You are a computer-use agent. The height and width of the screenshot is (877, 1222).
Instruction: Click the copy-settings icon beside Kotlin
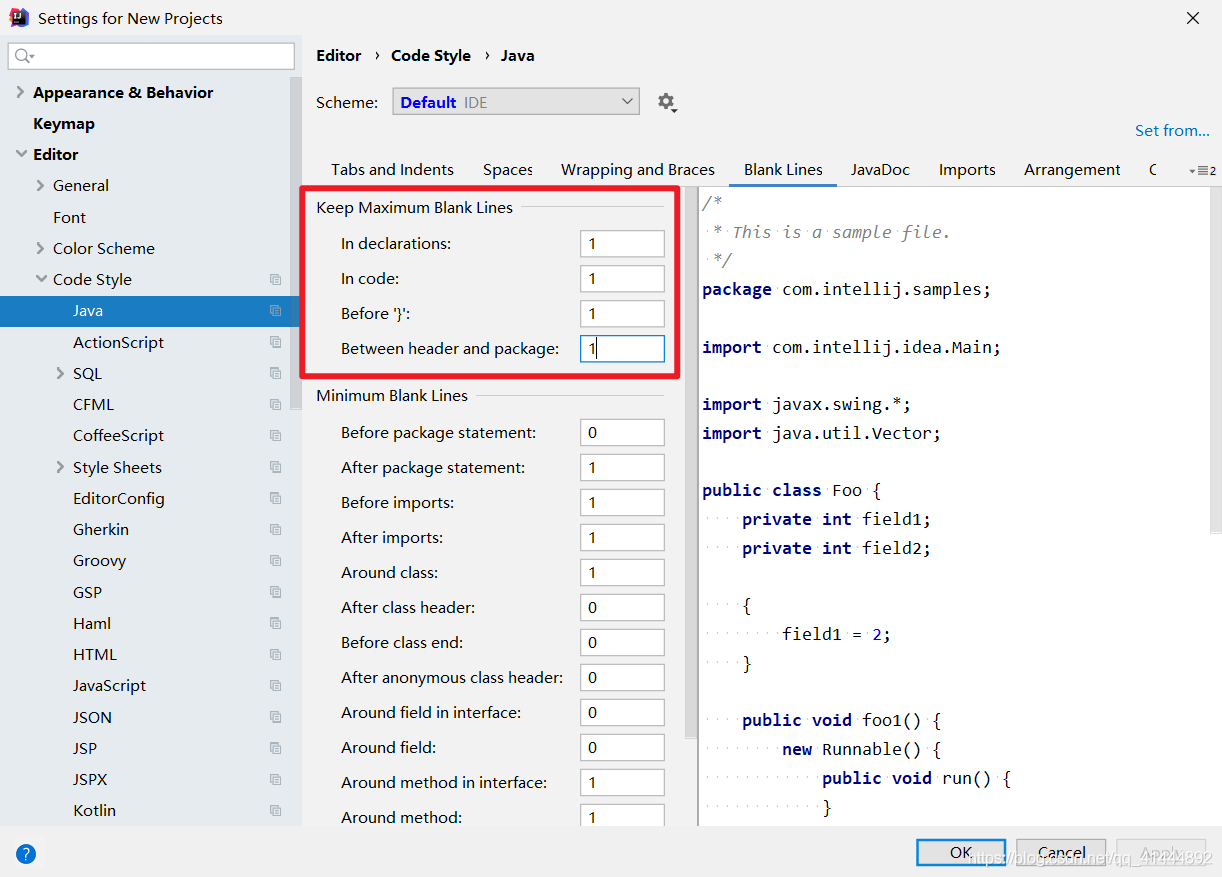(x=275, y=810)
